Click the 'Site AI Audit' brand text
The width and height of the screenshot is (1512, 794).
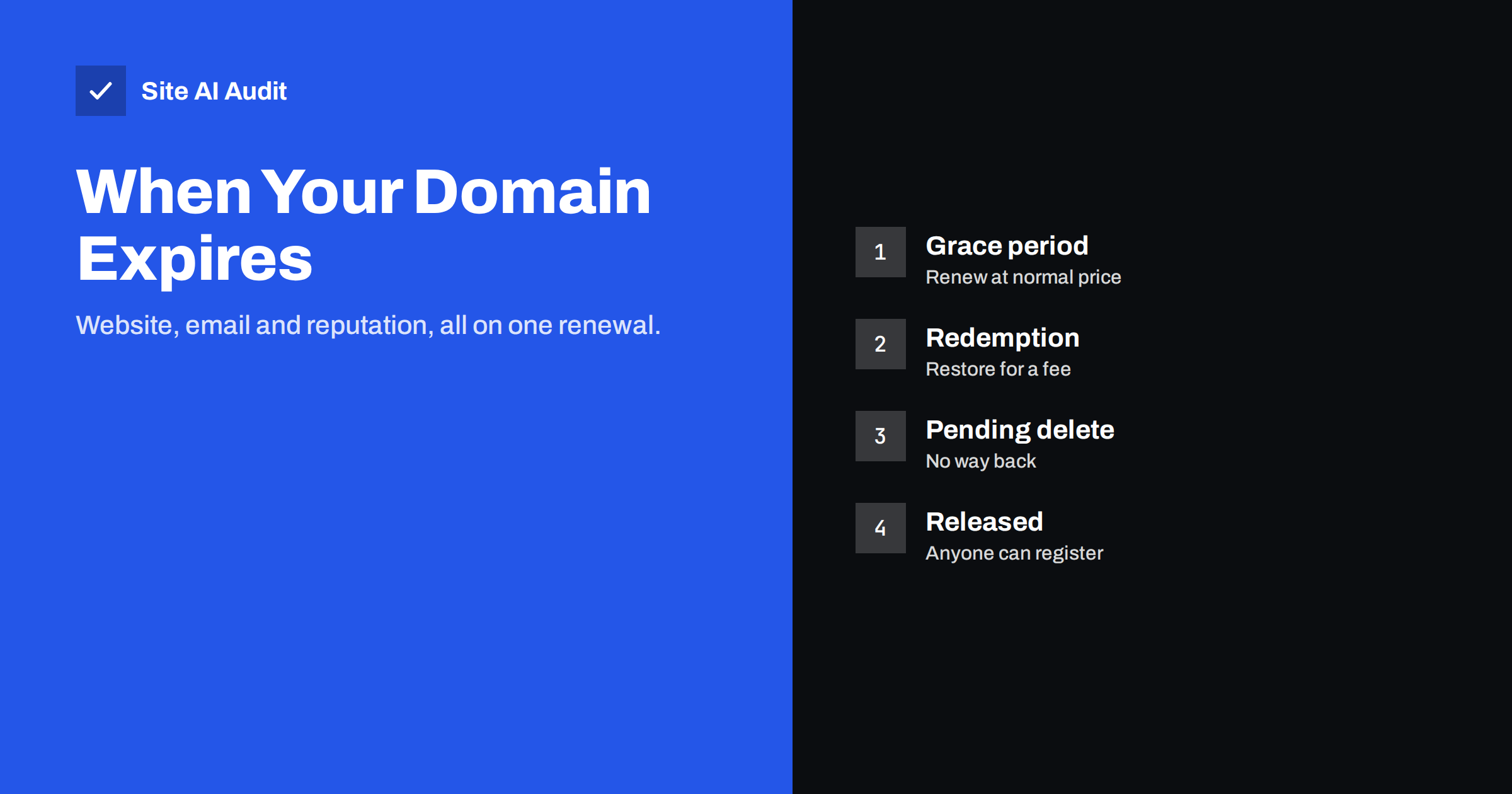coord(214,91)
